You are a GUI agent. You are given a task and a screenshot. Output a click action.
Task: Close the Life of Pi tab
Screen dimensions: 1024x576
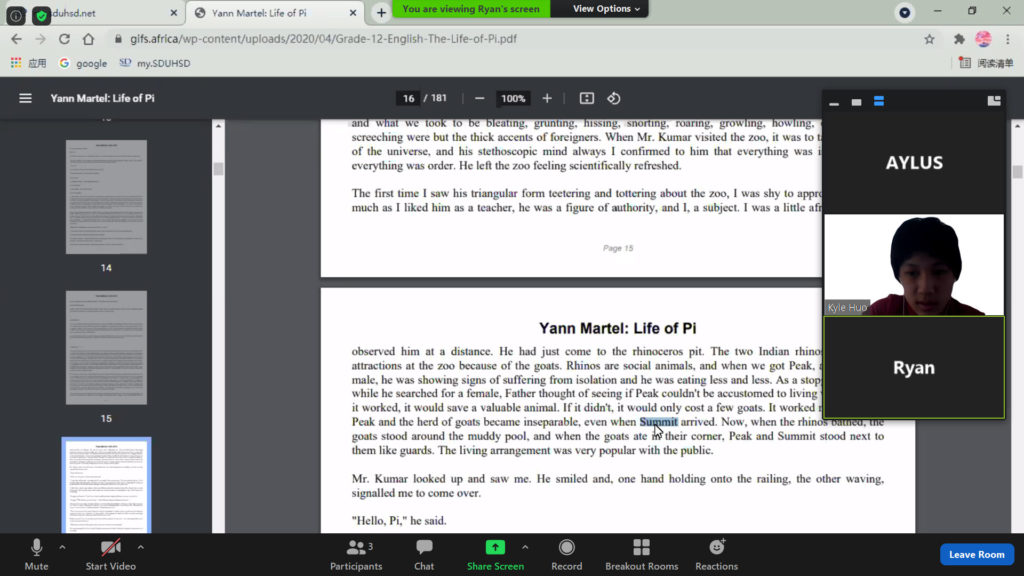click(x=353, y=13)
